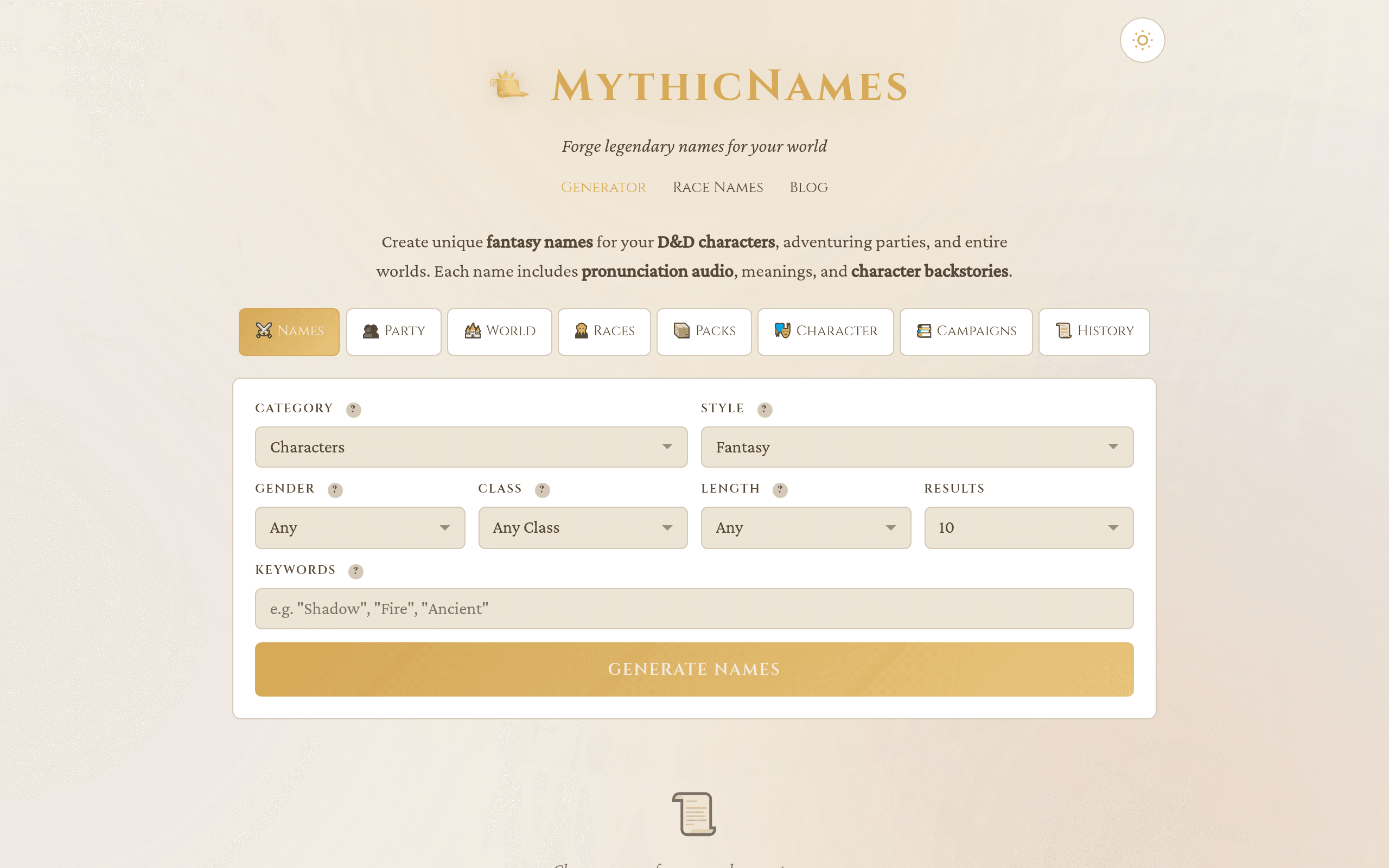Click the Character shield icon
Image resolution: width=1389 pixels, height=868 pixels.
pos(782,331)
